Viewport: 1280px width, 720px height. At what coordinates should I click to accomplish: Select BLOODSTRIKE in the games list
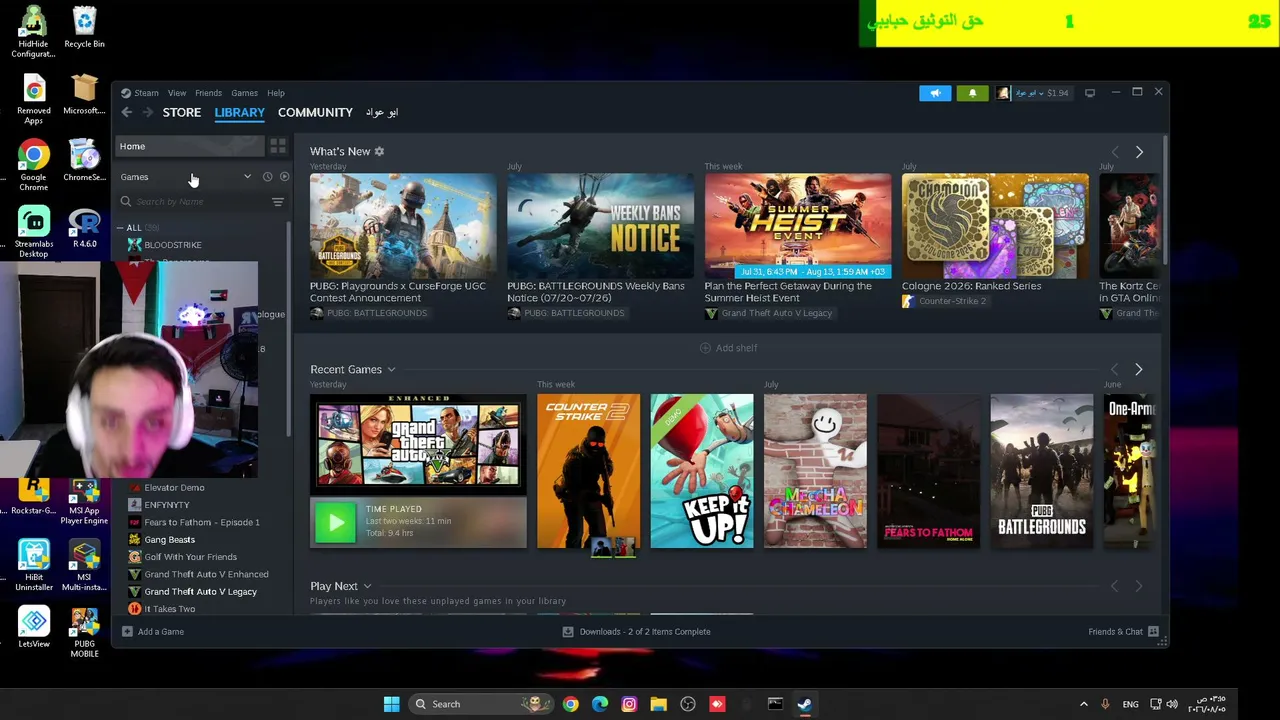pyautogui.click(x=172, y=245)
